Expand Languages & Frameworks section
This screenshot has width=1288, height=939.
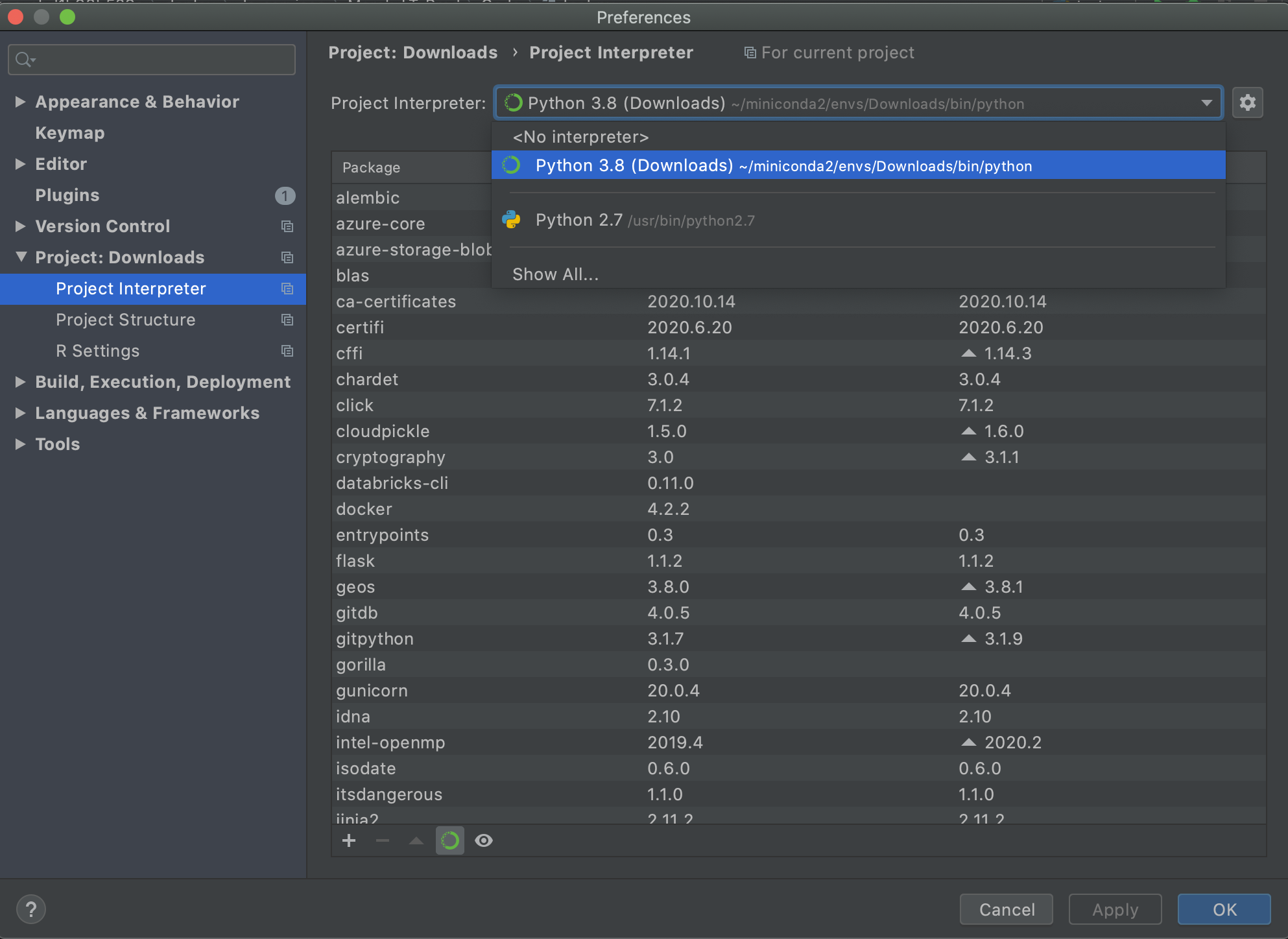tap(20, 413)
